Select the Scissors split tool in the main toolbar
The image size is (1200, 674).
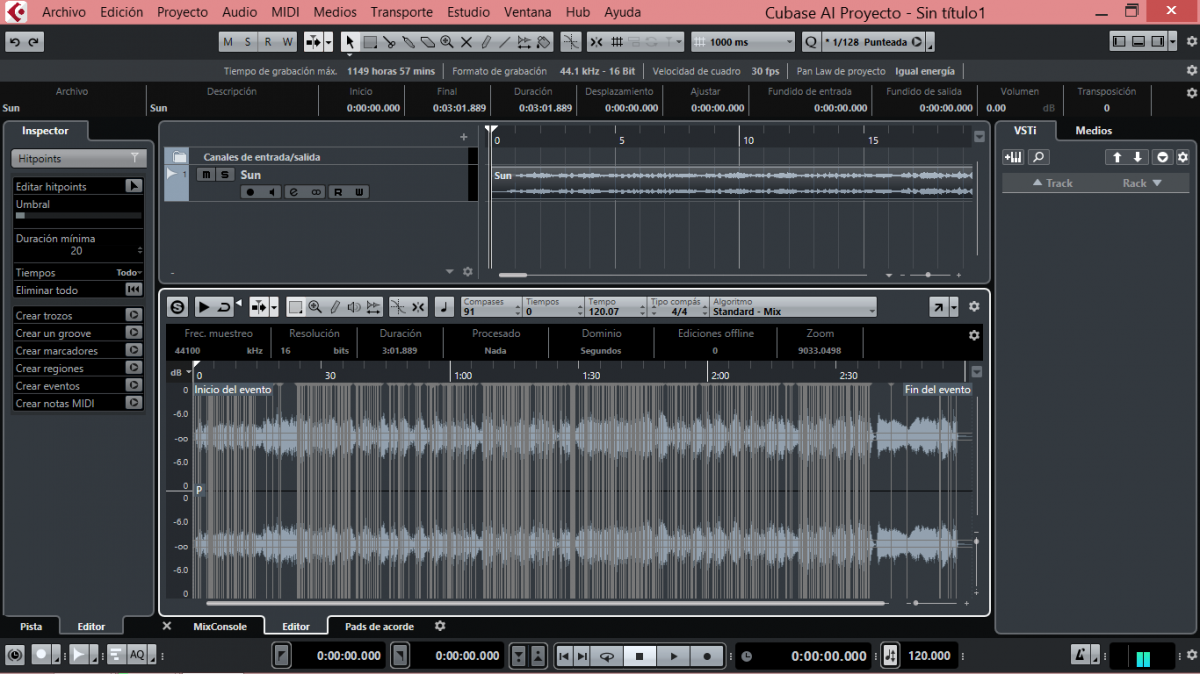click(x=389, y=42)
